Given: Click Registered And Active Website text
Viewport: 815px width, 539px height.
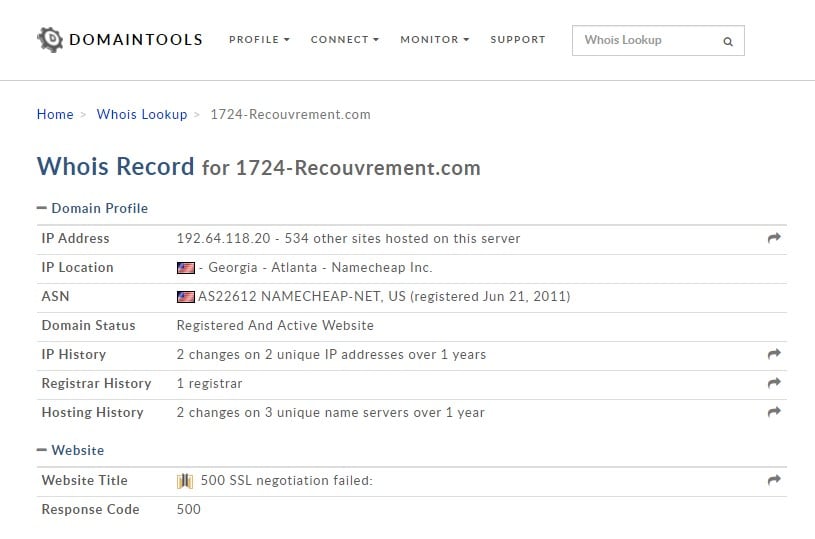Looking at the screenshot, I should [x=275, y=325].
